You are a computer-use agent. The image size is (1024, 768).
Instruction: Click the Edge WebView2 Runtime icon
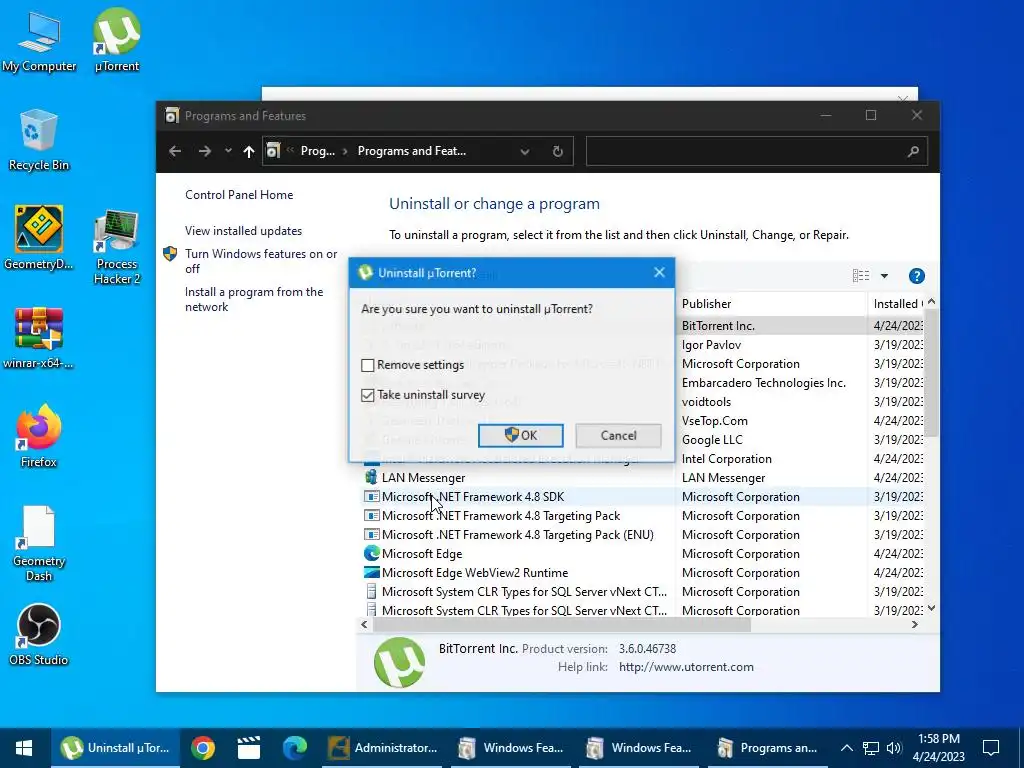372,572
